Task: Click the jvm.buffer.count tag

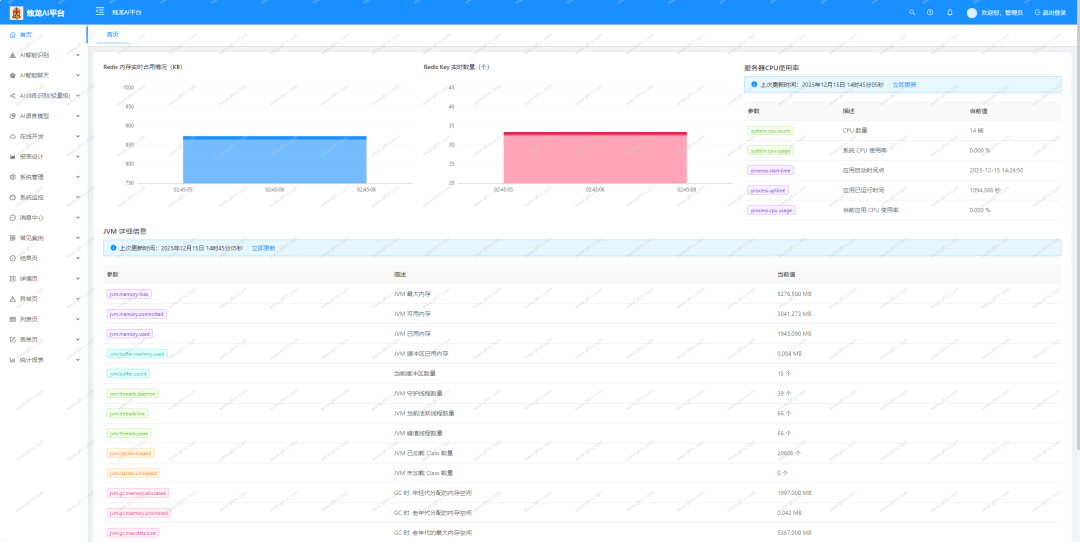Action: (128, 373)
